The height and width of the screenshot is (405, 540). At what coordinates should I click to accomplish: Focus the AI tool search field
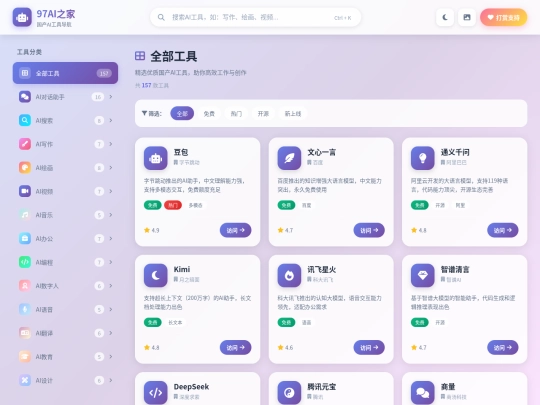(x=256, y=17)
